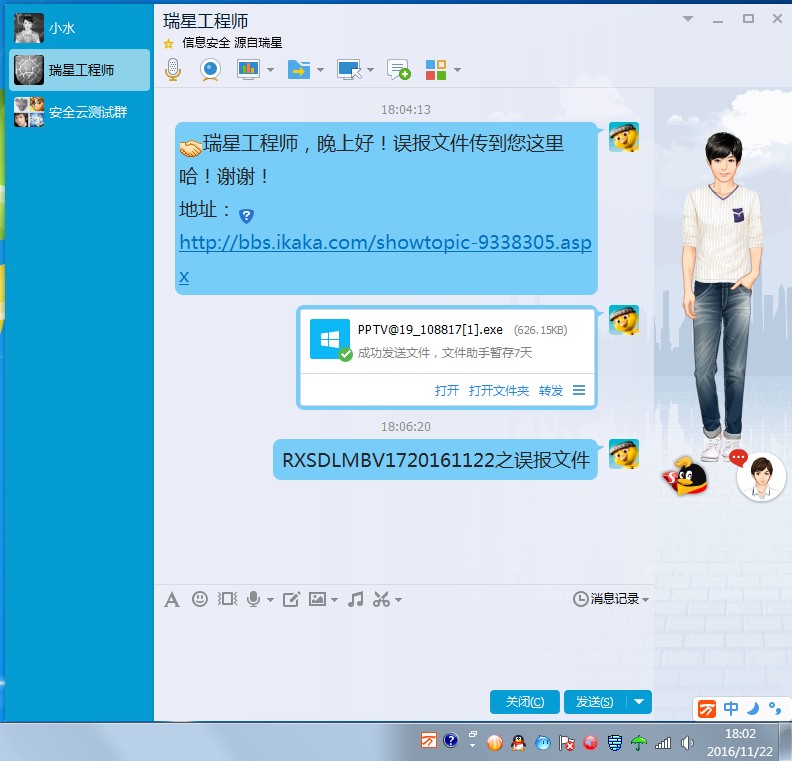This screenshot has height=761, width=792.
Task: Click 打开 on the PPTV file
Action: 447,390
